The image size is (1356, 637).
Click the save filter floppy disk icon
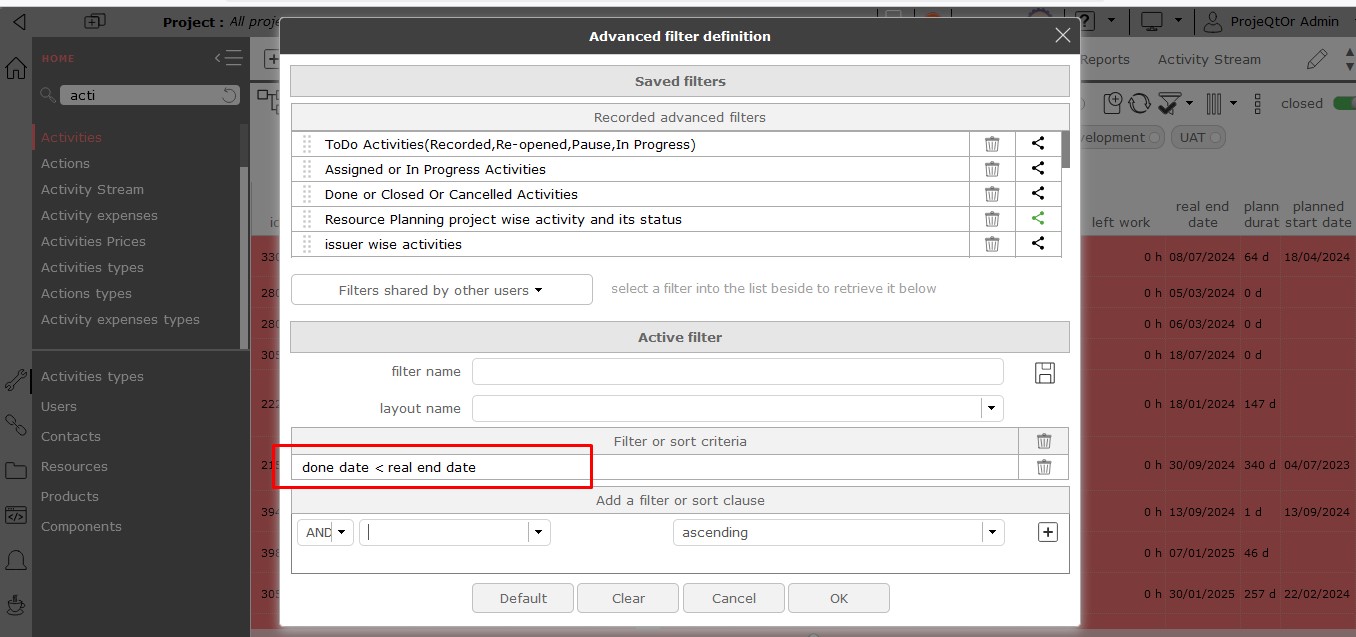click(x=1045, y=373)
